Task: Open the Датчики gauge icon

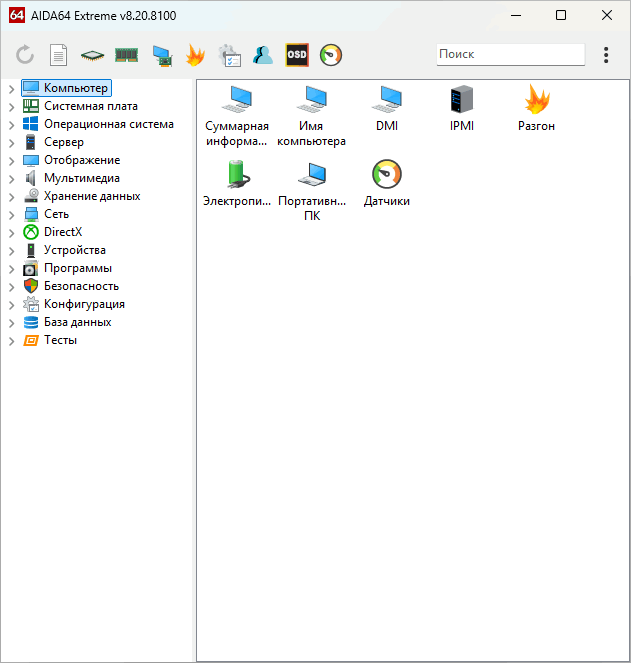Action: 386,175
